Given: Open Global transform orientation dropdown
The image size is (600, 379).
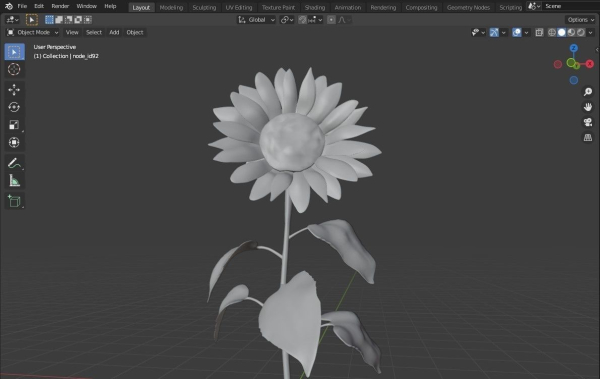Looking at the screenshot, I should pyautogui.click(x=256, y=20).
